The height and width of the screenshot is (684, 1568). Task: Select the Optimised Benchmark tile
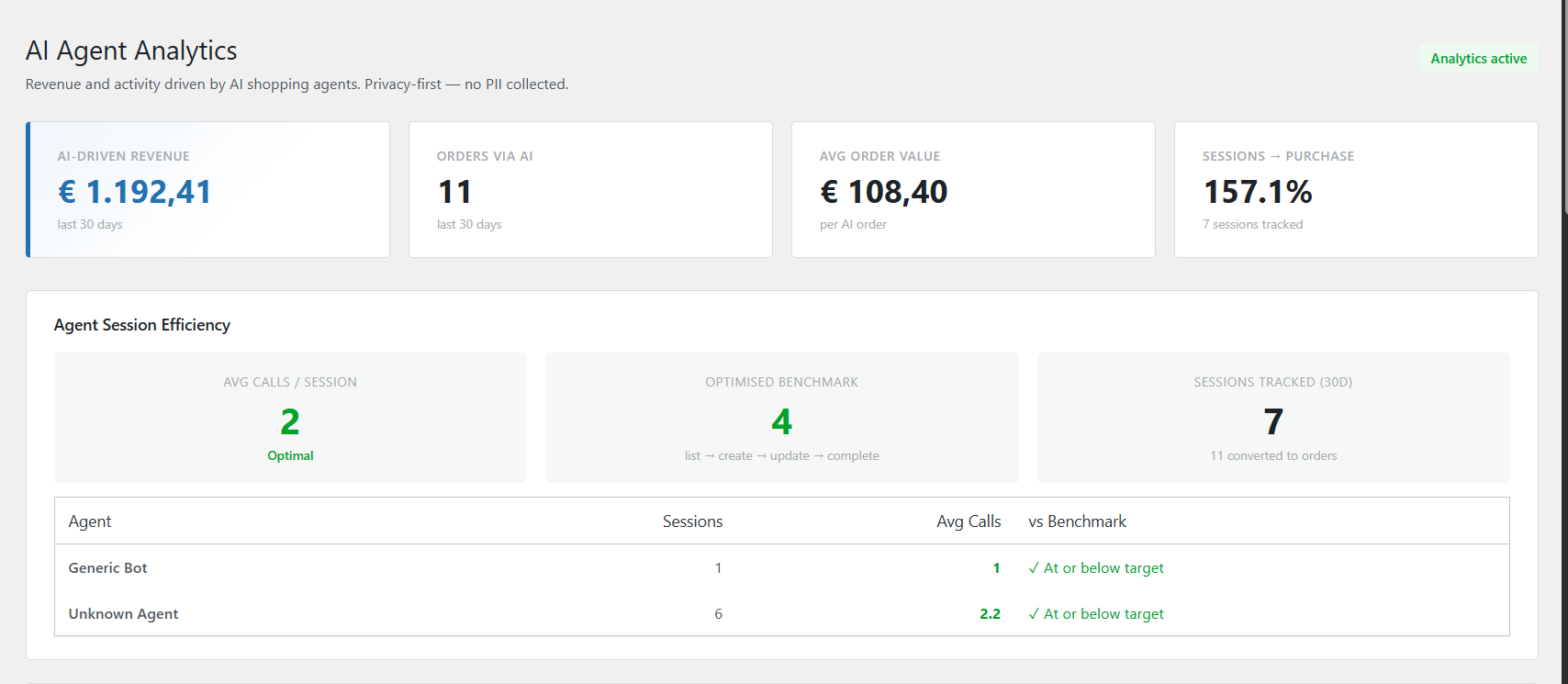point(781,418)
